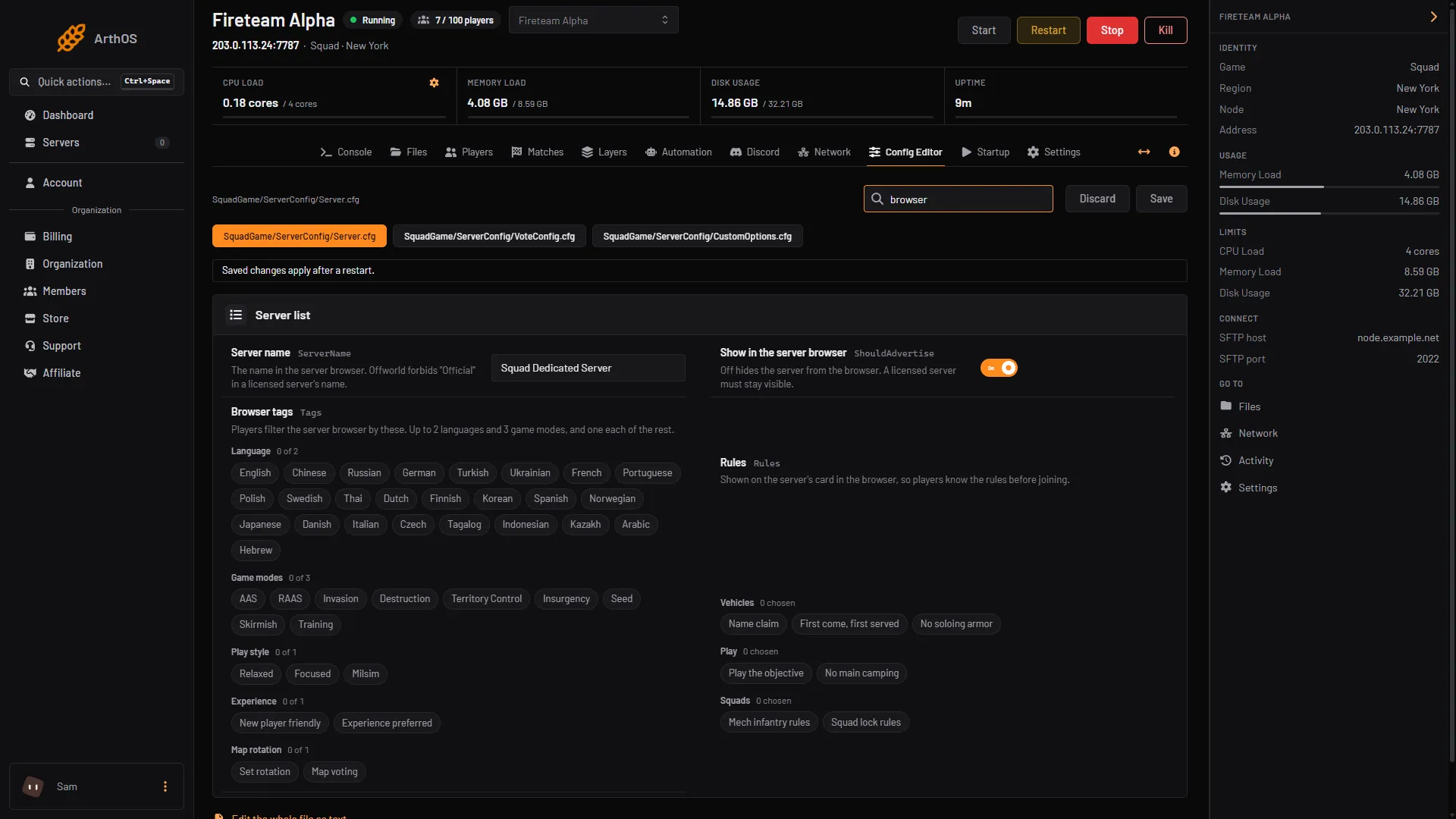This screenshot has width=1456, height=819.
Task: Toggle the English language tag
Action: (255, 473)
